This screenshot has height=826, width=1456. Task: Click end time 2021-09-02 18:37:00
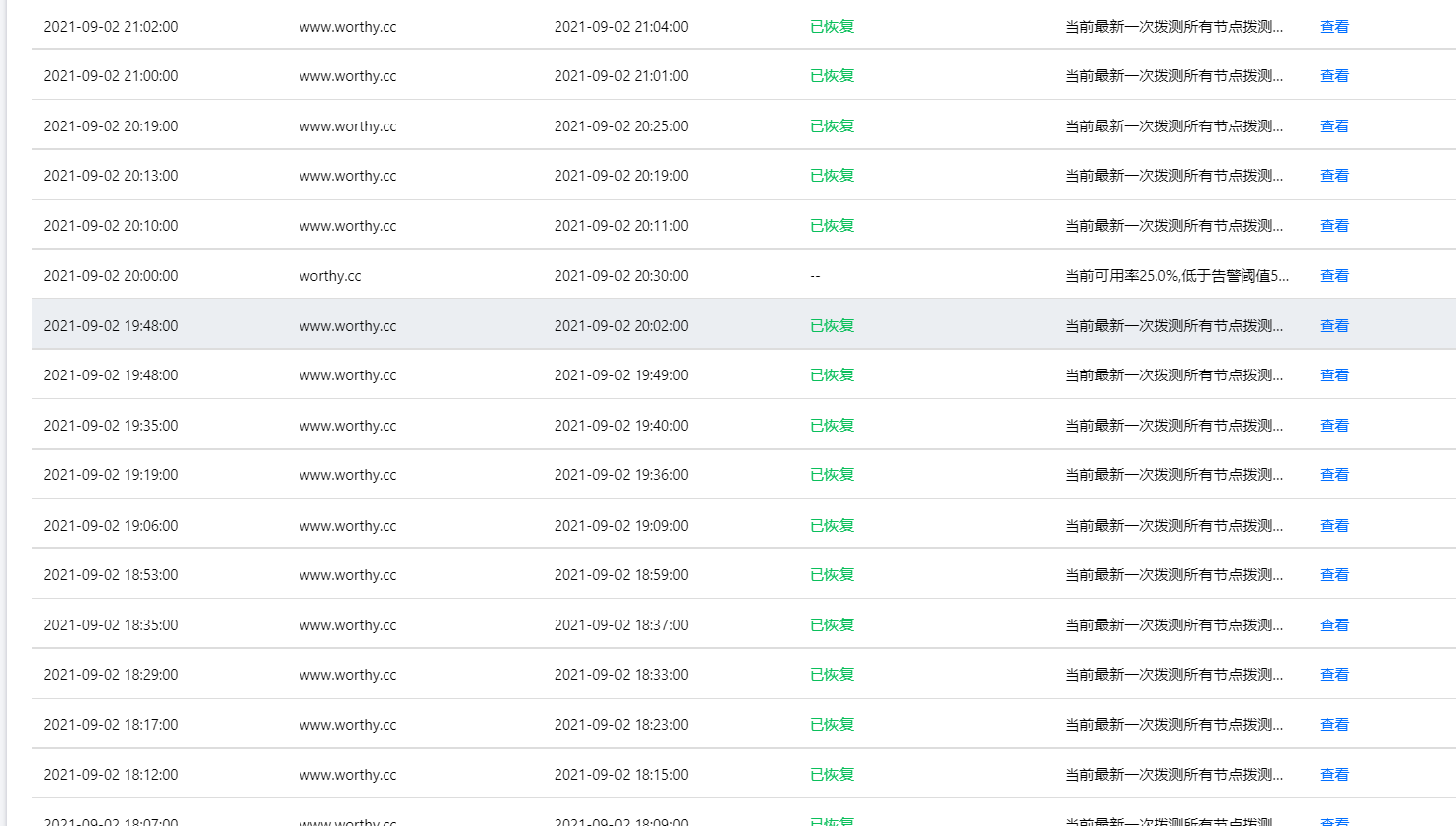[x=621, y=625]
